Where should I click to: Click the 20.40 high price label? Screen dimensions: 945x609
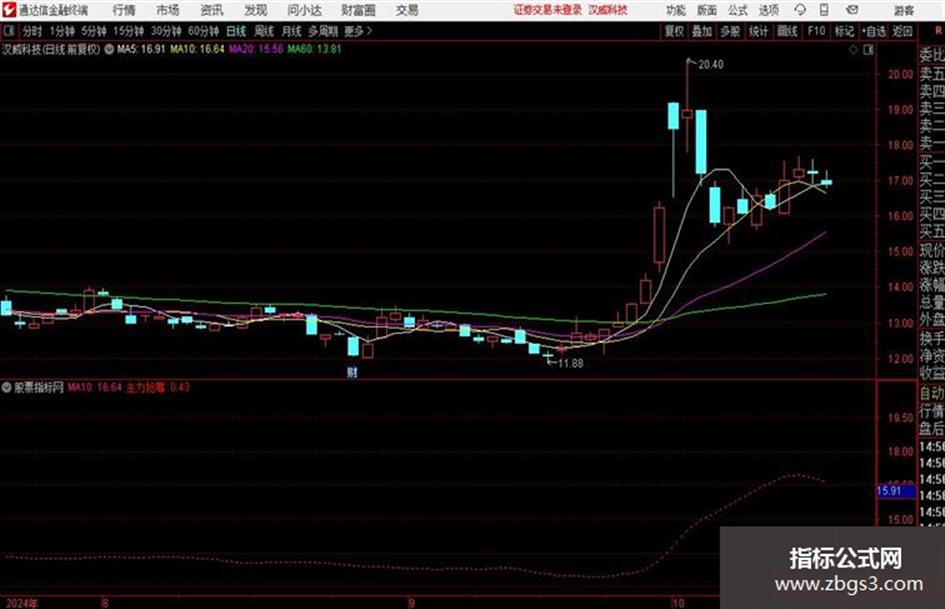pyautogui.click(x=711, y=65)
